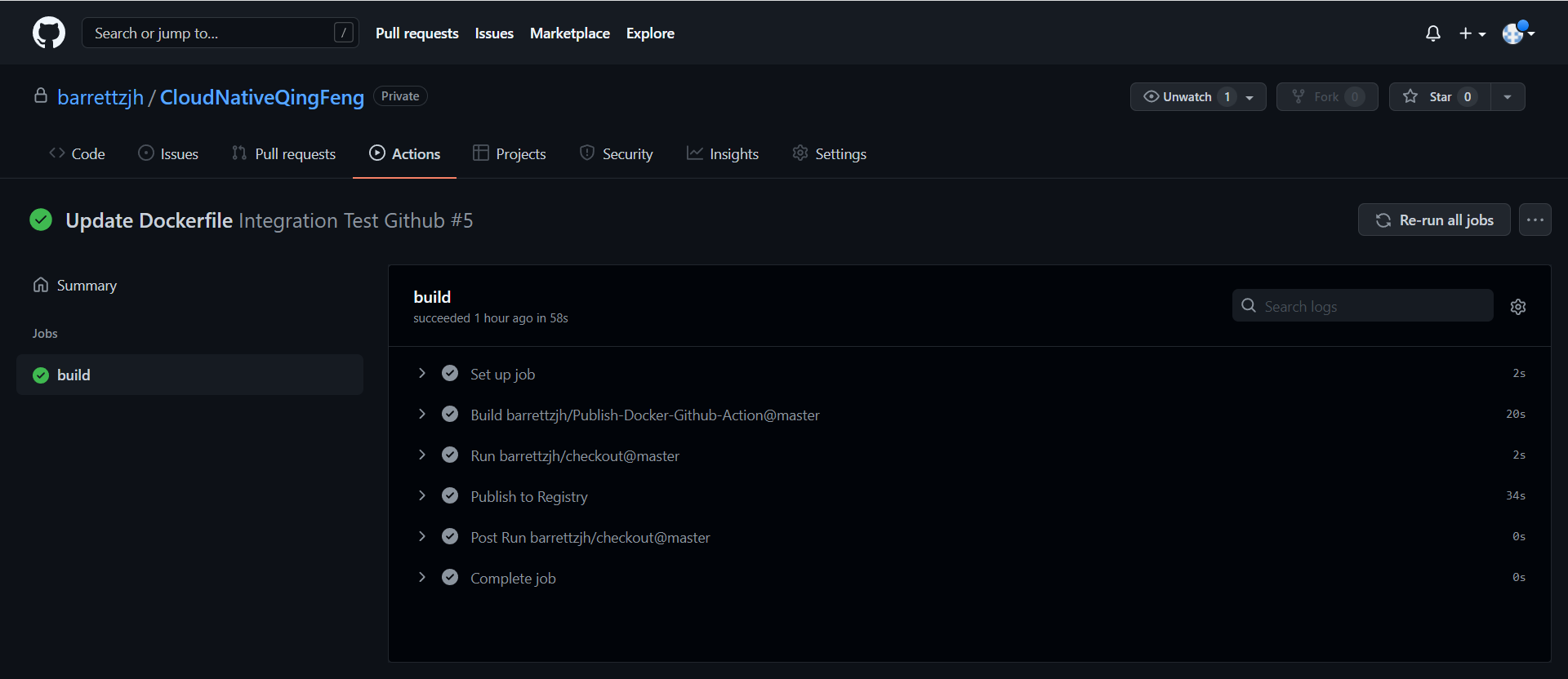Click the green check icon of build job
The height and width of the screenshot is (679, 1568).
[x=41, y=375]
